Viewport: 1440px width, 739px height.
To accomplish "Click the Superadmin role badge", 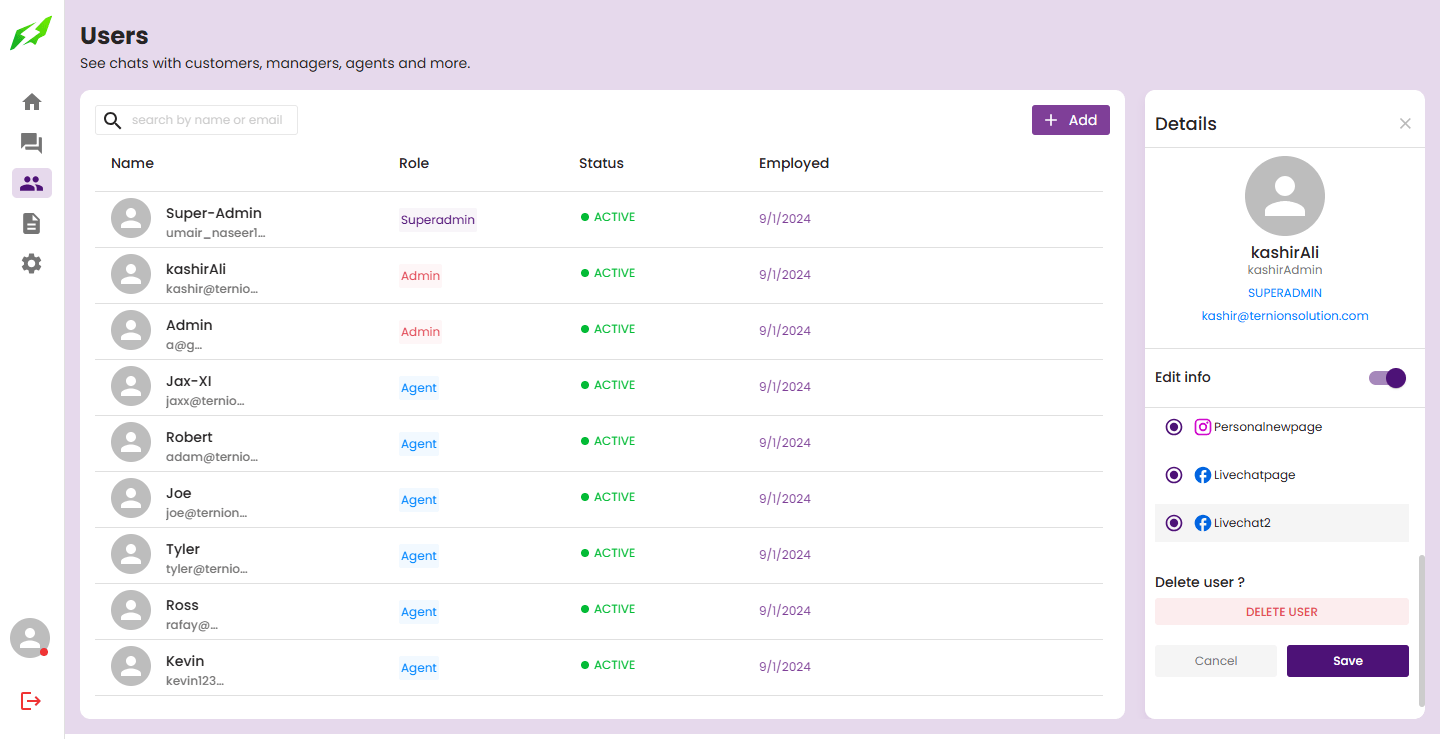I will click(x=438, y=220).
